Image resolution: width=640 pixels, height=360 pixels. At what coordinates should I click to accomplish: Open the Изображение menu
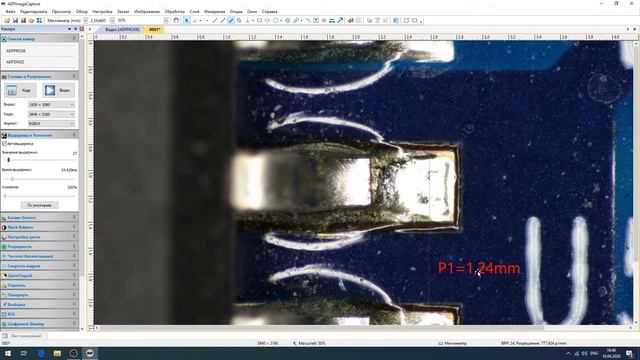click(147, 11)
